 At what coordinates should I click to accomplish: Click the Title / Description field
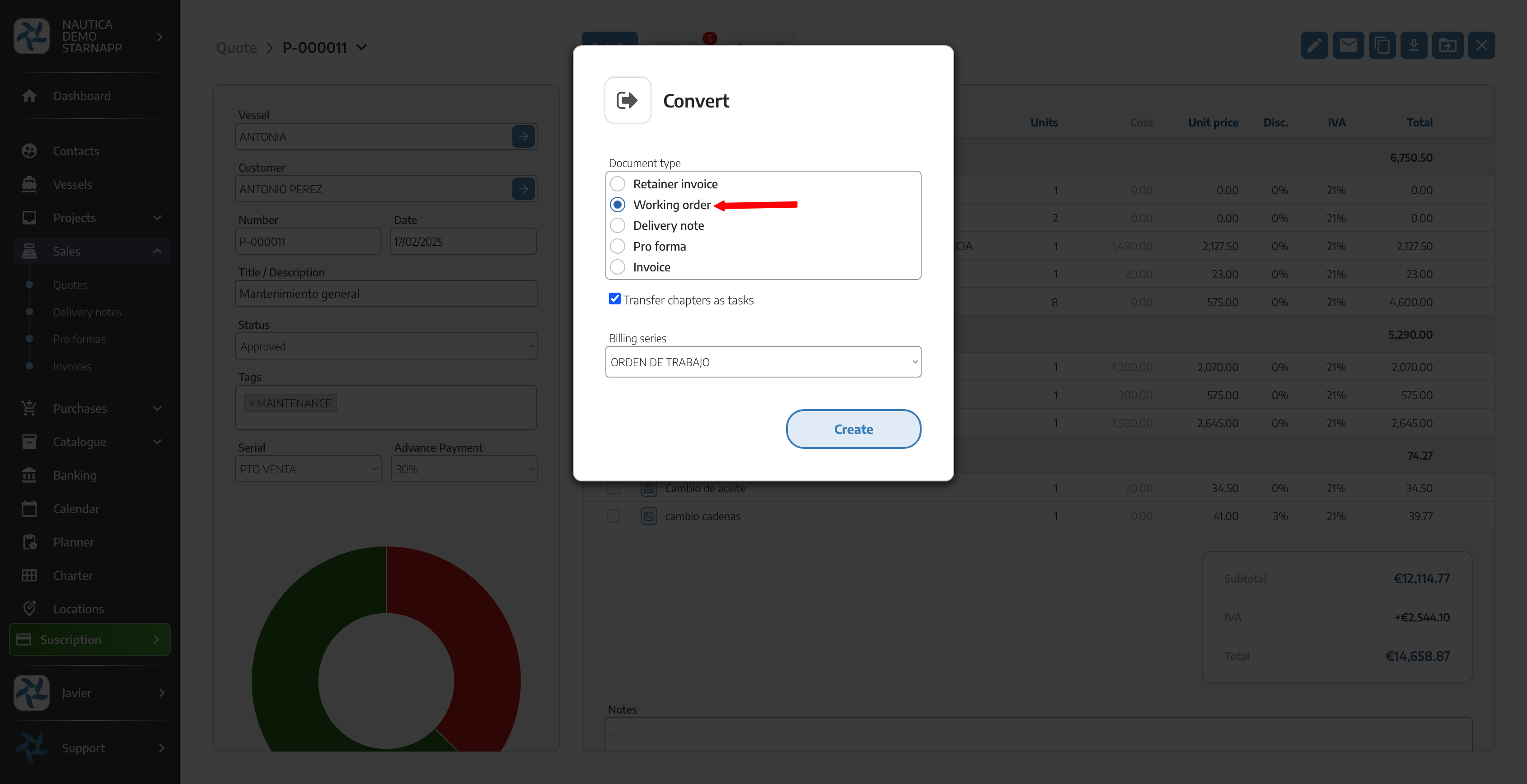pyautogui.click(x=386, y=294)
